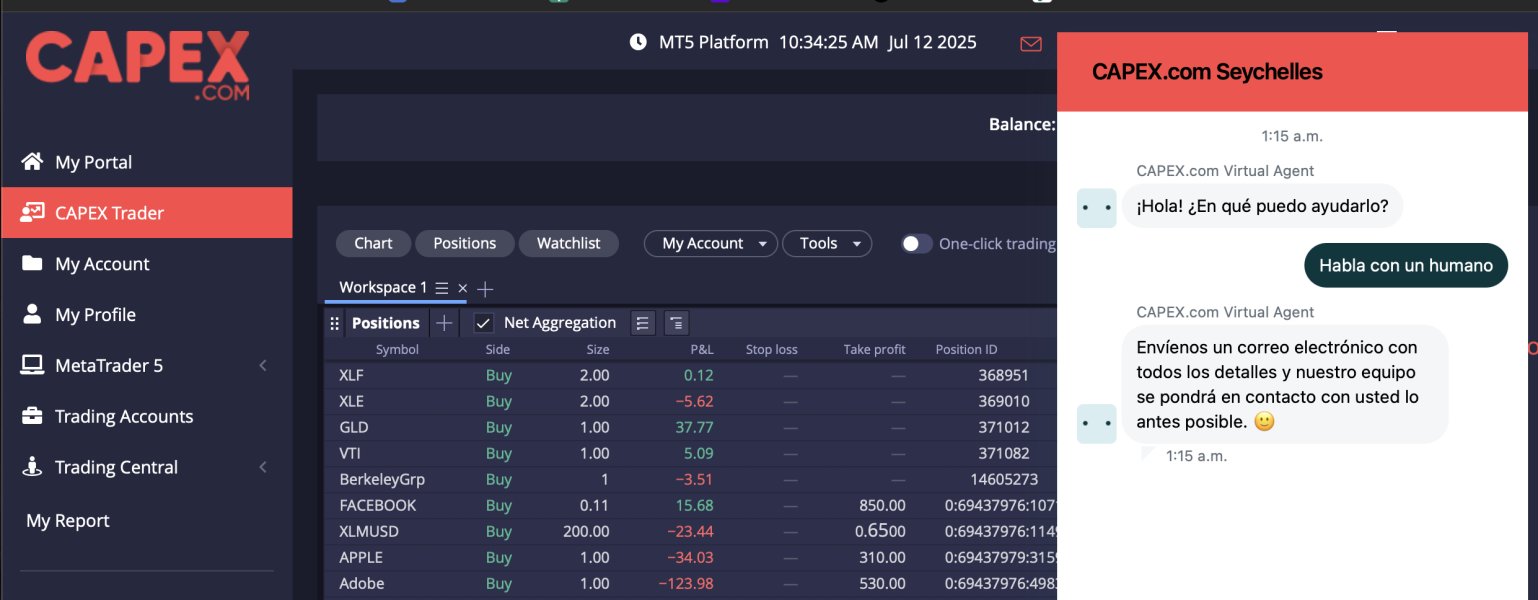Image resolution: width=1538 pixels, height=600 pixels.
Task: Click the Chart button
Action: point(373,244)
